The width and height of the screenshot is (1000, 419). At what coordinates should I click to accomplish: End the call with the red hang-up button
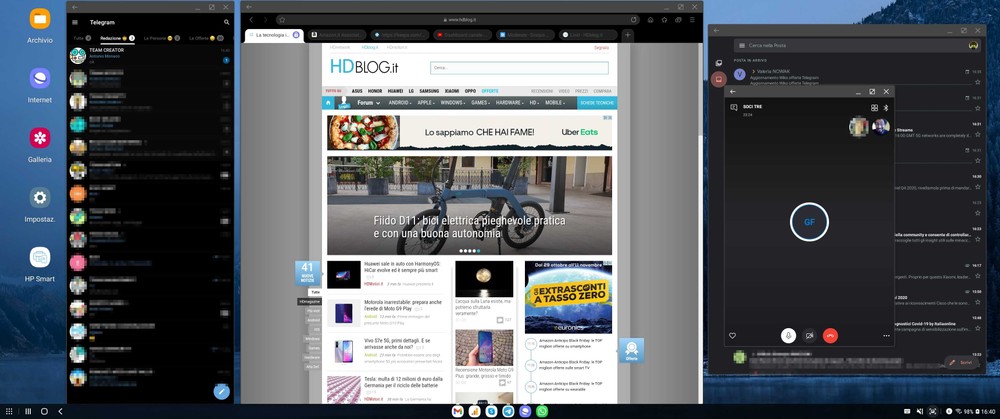[830, 336]
